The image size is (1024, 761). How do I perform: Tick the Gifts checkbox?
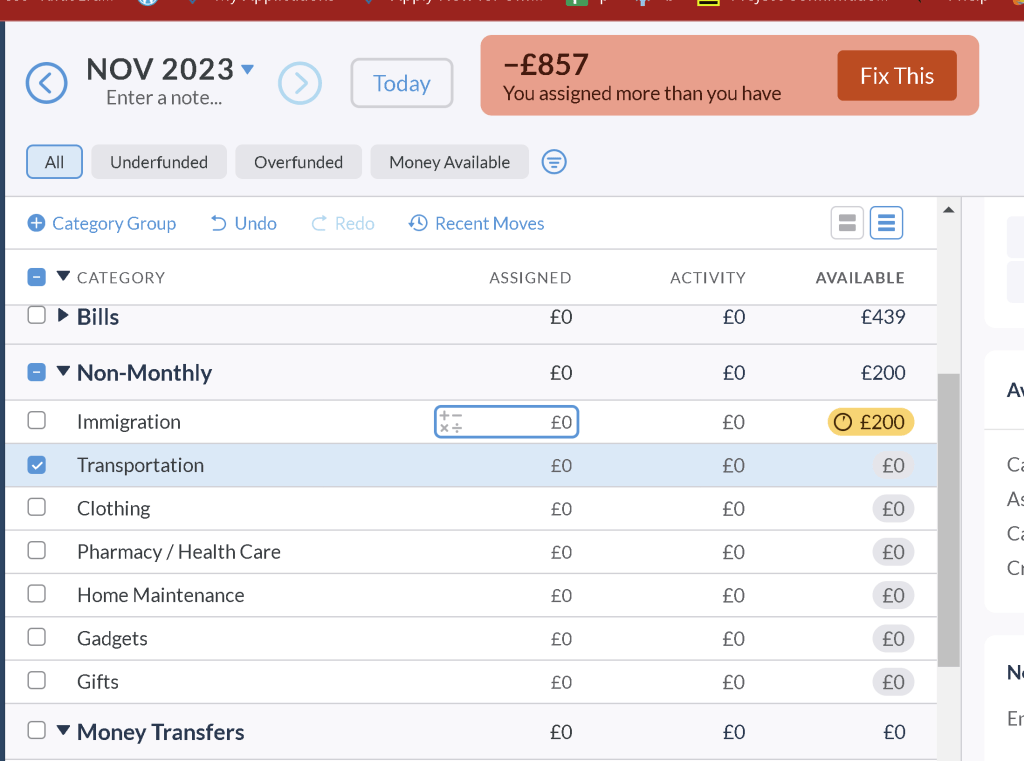(37, 681)
